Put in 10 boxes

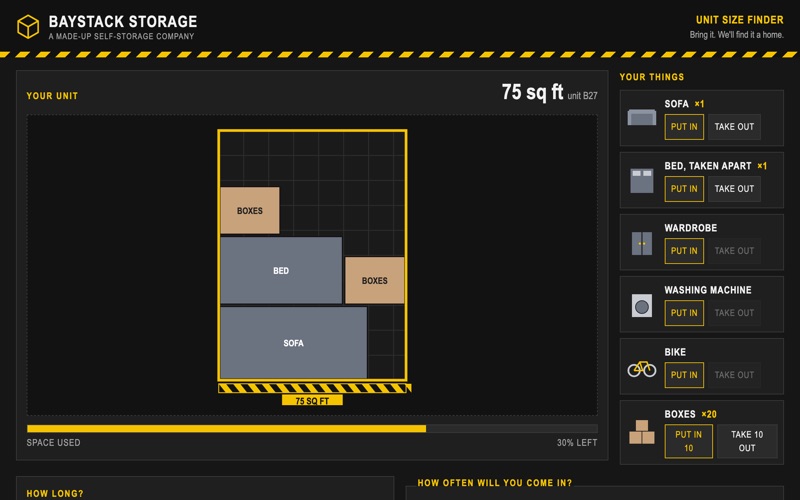[x=688, y=441]
